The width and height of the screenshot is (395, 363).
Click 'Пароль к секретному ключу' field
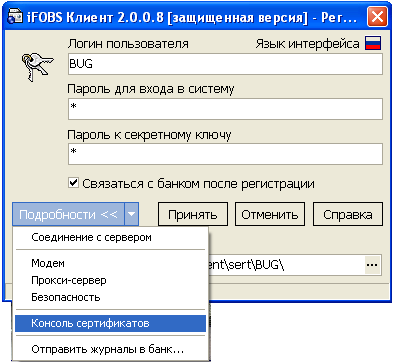point(225,154)
